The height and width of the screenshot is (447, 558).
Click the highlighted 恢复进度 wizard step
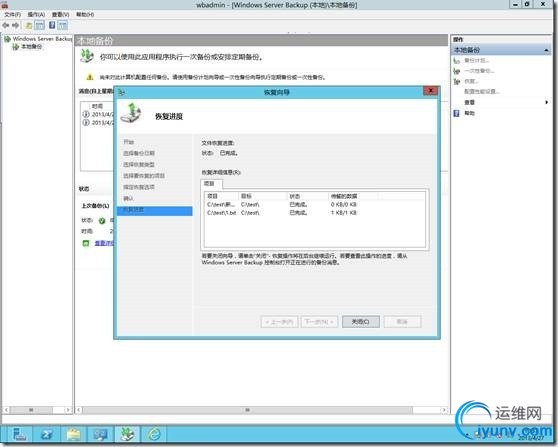155,210
